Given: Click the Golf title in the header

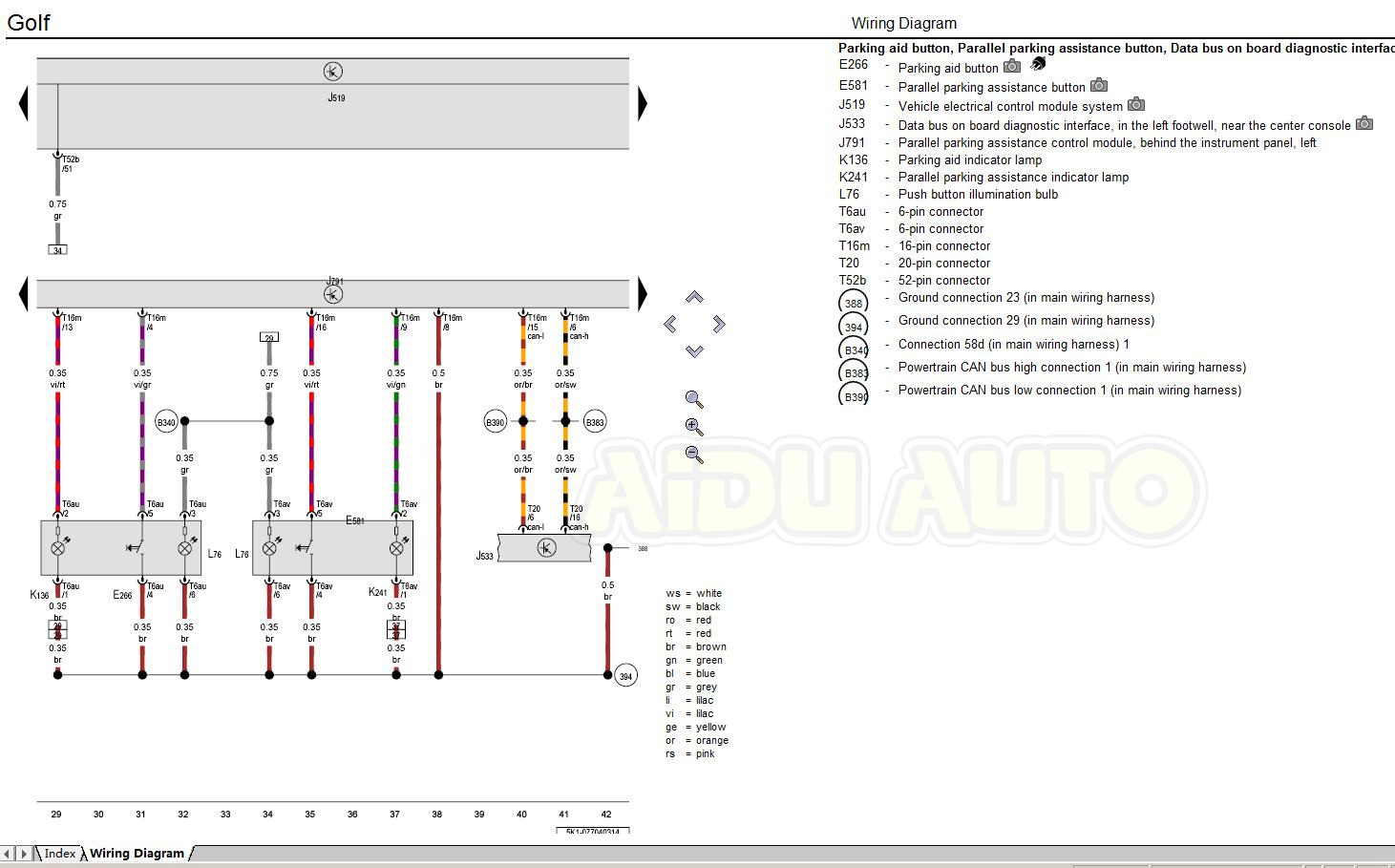Looking at the screenshot, I should coord(29,22).
